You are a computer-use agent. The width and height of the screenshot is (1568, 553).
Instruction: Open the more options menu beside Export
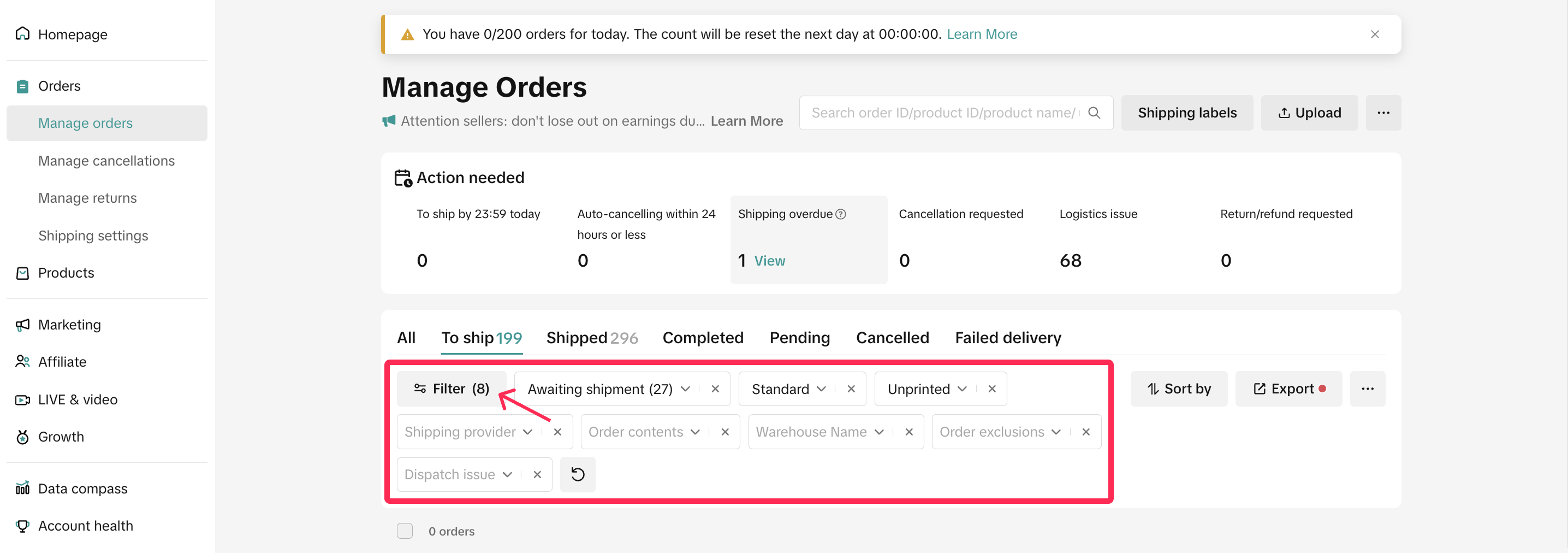(1367, 389)
